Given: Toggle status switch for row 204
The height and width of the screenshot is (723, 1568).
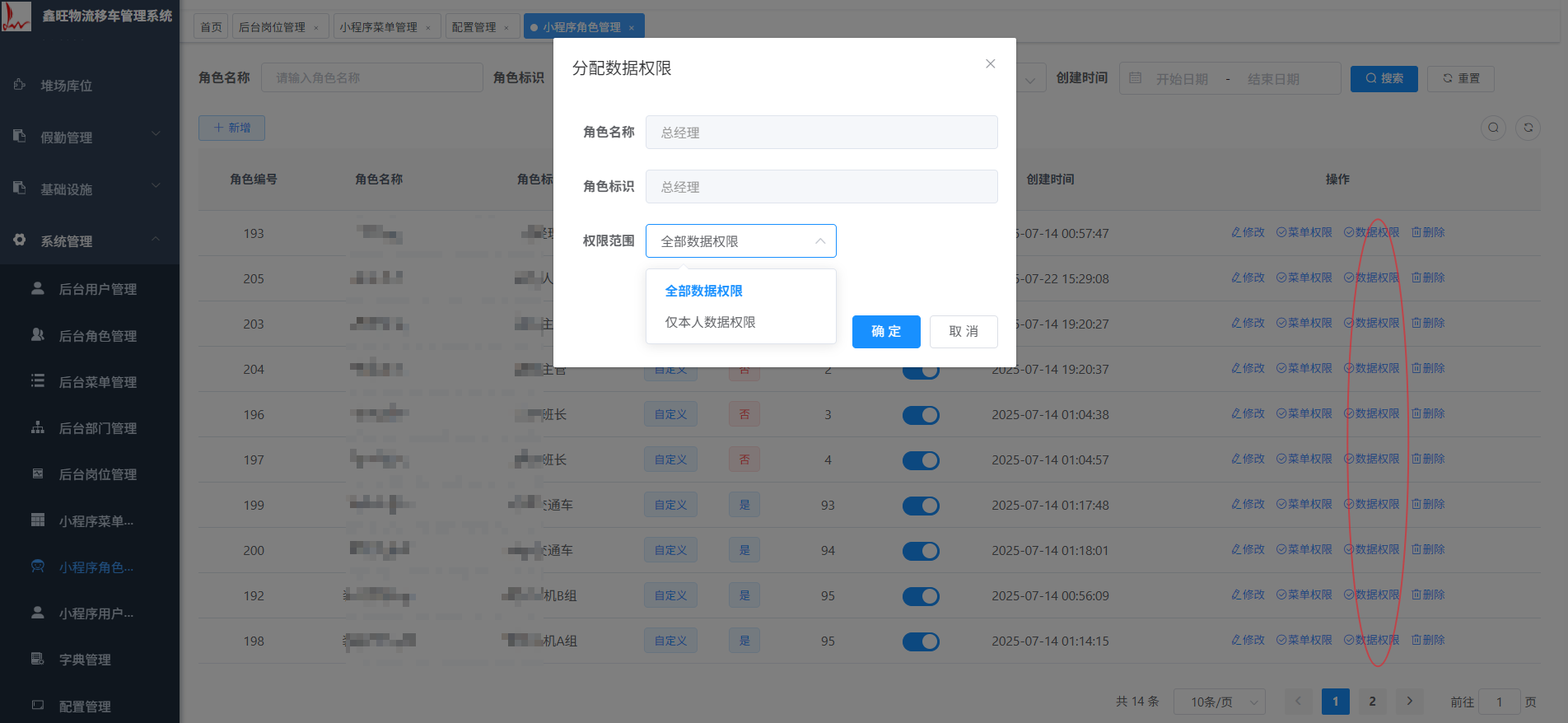Looking at the screenshot, I should pos(921,371).
